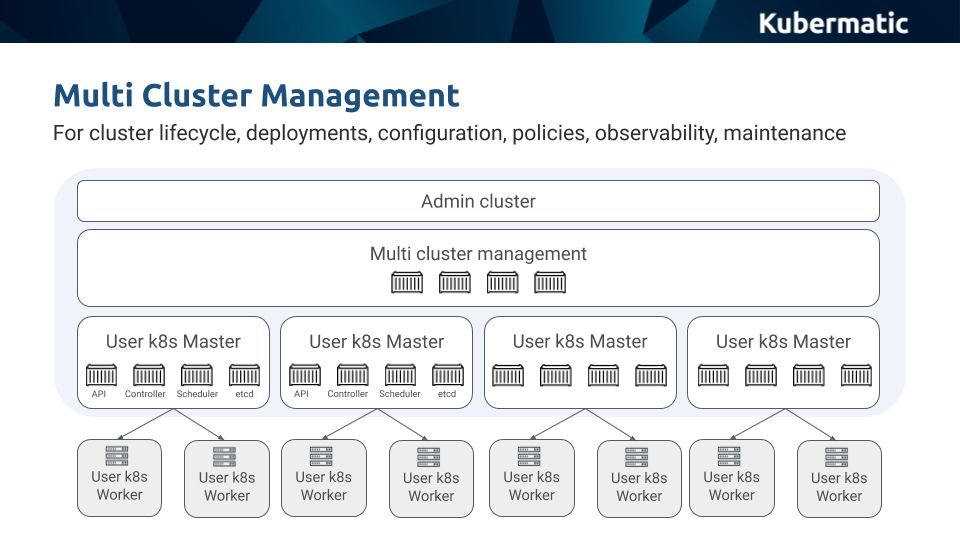Select the third User k8s Master heading
The image size is (960, 540).
[x=580, y=342]
